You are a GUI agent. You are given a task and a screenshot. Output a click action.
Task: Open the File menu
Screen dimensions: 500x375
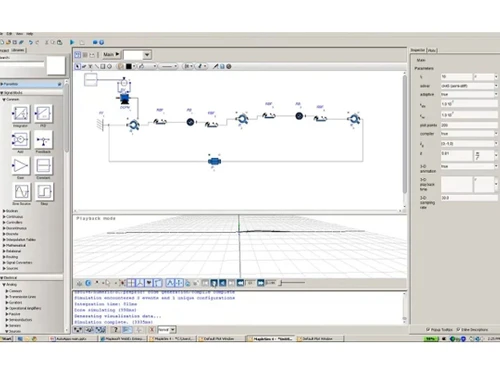pyautogui.click(x=1, y=34)
